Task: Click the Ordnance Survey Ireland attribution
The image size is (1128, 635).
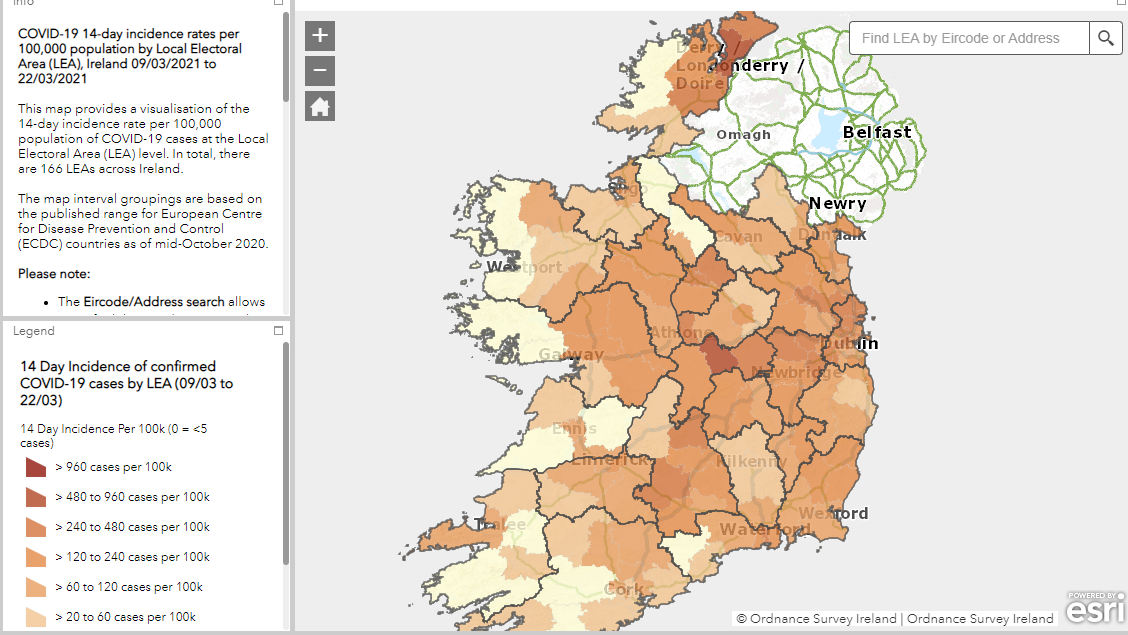Action: (x=895, y=618)
